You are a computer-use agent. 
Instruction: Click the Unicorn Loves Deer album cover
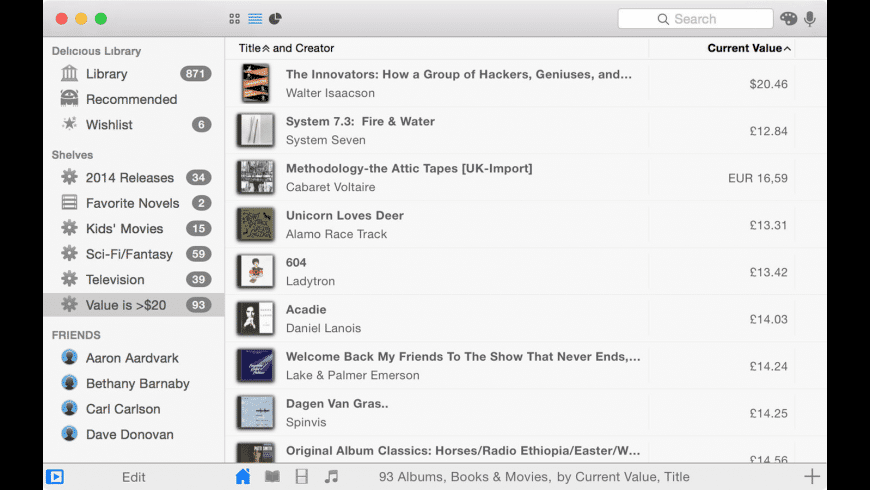256,225
